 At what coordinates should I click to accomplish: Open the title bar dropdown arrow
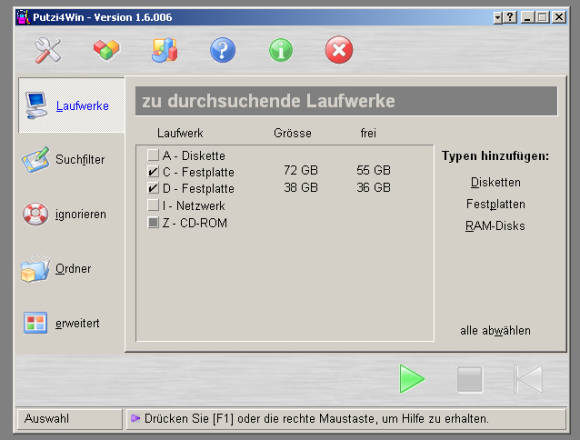click(x=498, y=17)
